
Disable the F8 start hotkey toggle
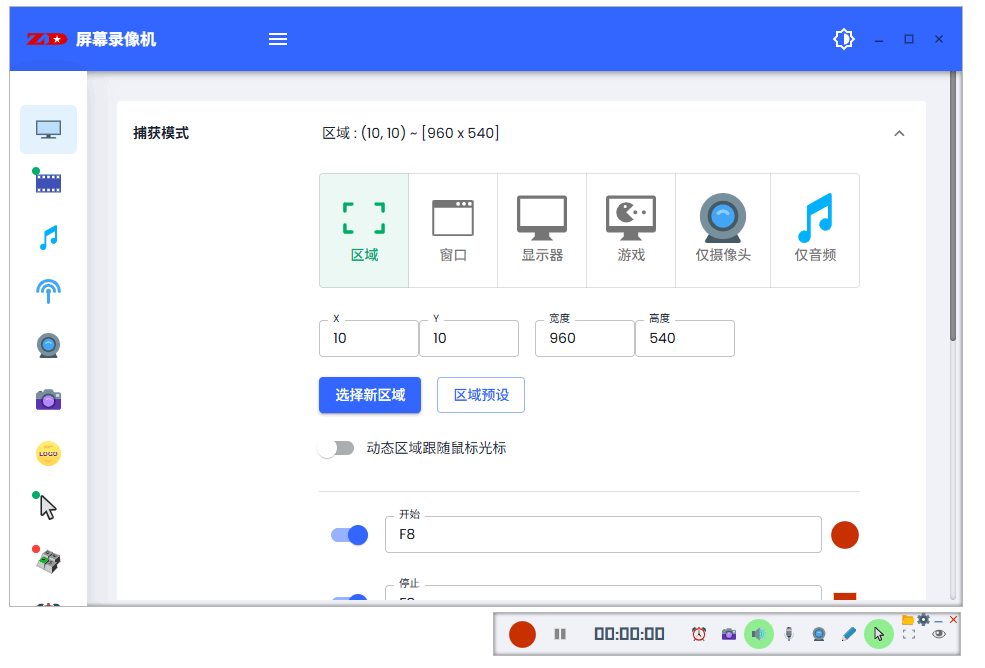[349, 534]
